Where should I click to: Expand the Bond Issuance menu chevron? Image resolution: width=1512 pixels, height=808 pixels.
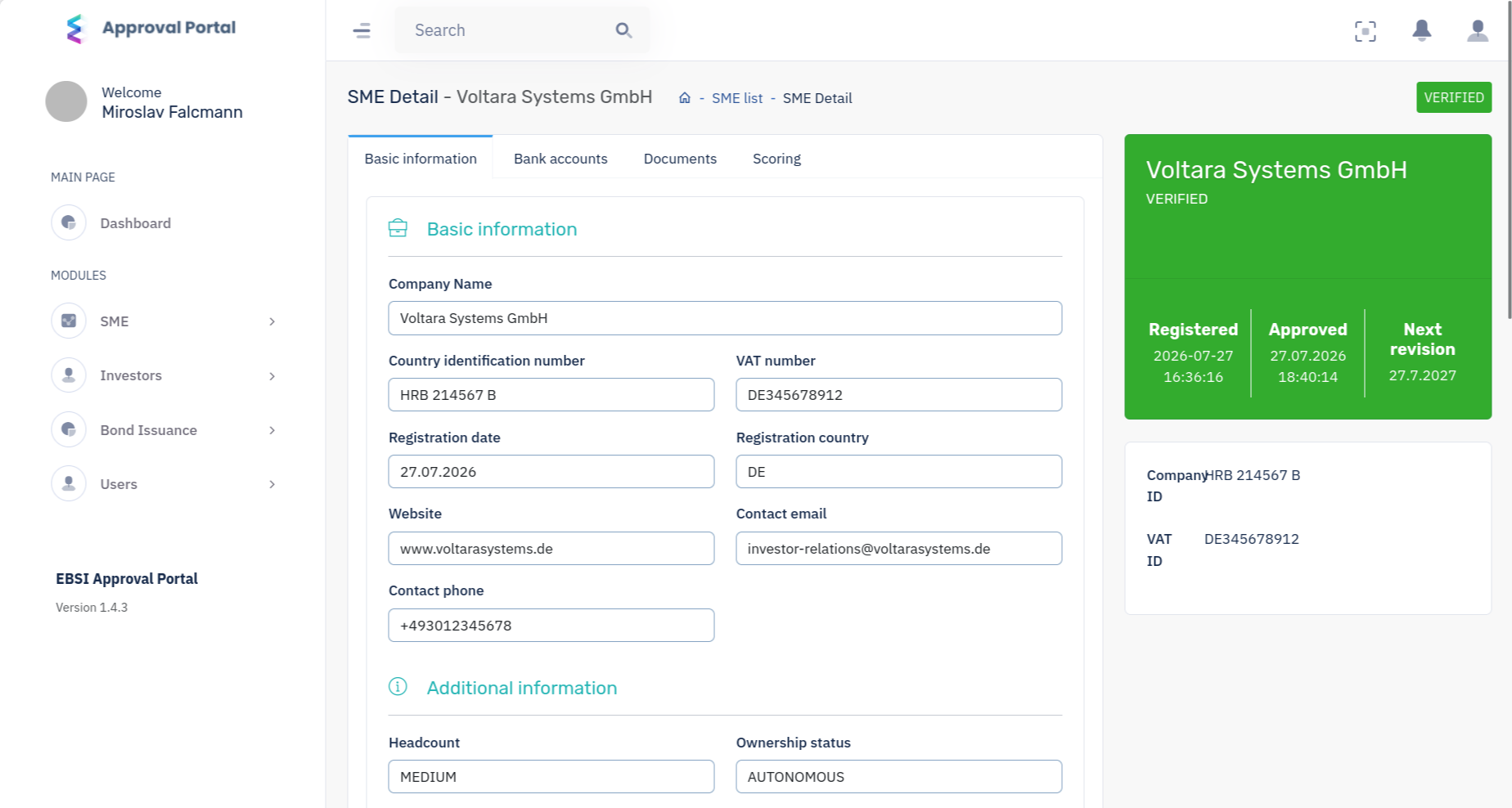(x=272, y=430)
